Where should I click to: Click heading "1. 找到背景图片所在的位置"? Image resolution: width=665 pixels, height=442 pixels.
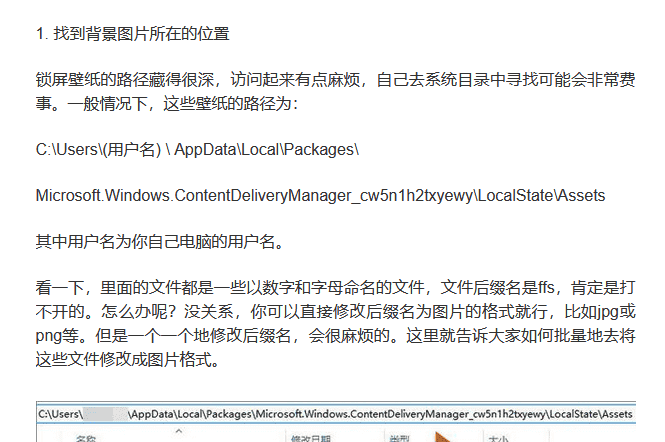tap(133, 34)
